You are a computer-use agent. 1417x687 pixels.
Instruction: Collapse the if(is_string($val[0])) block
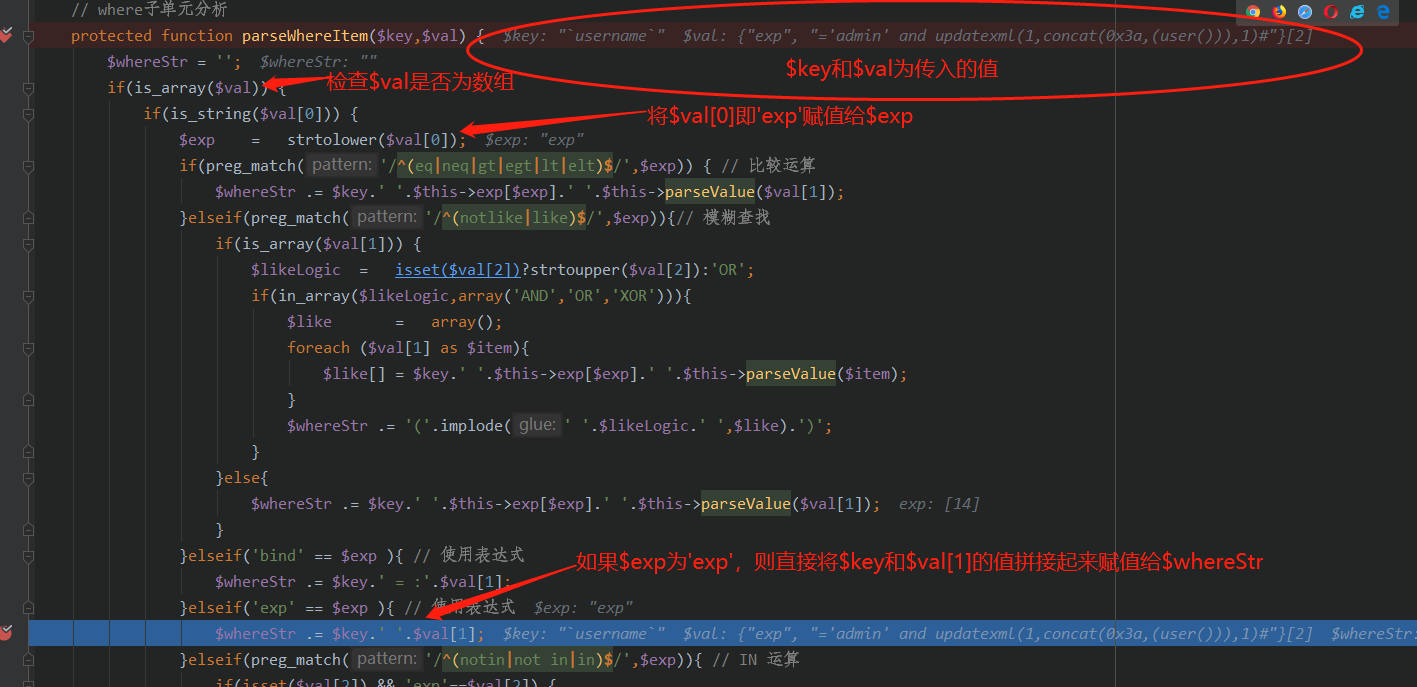29,114
